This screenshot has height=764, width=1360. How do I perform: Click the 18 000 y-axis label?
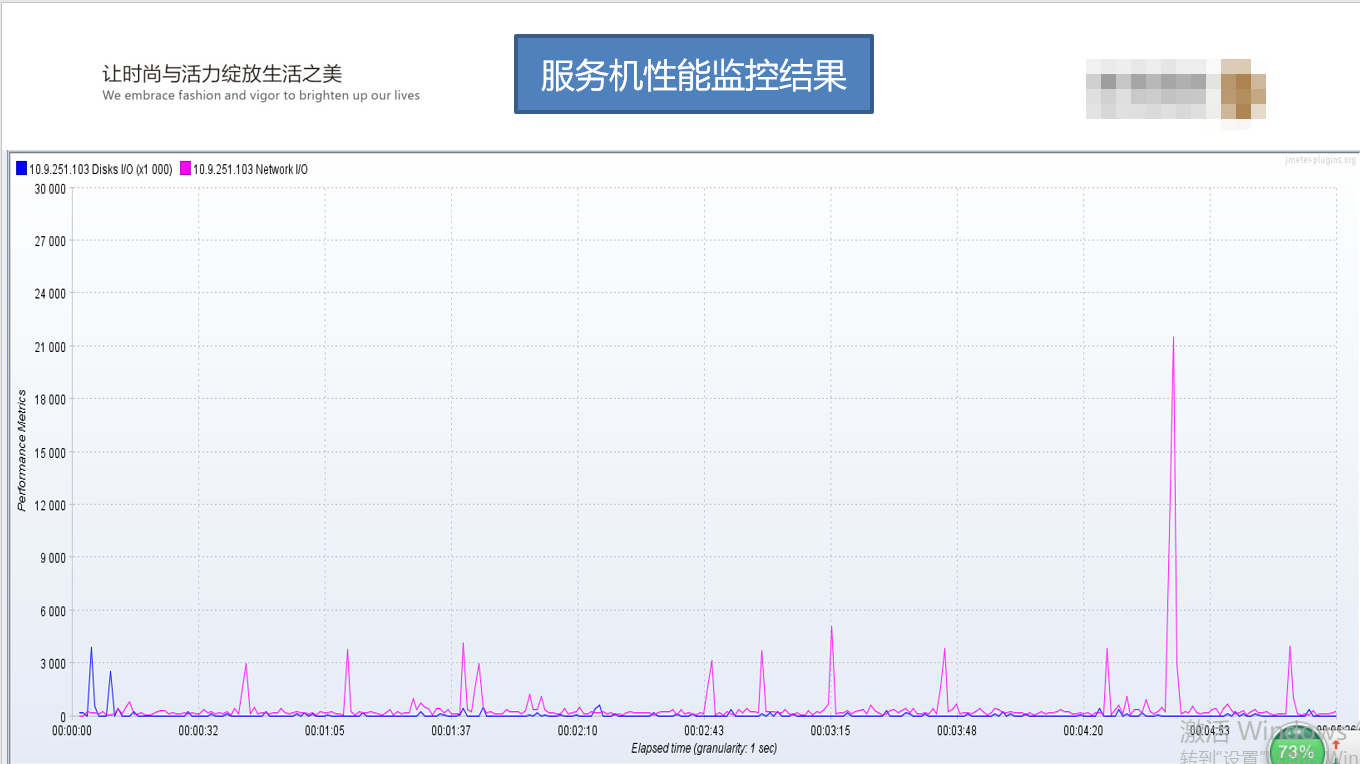pos(49,399)
